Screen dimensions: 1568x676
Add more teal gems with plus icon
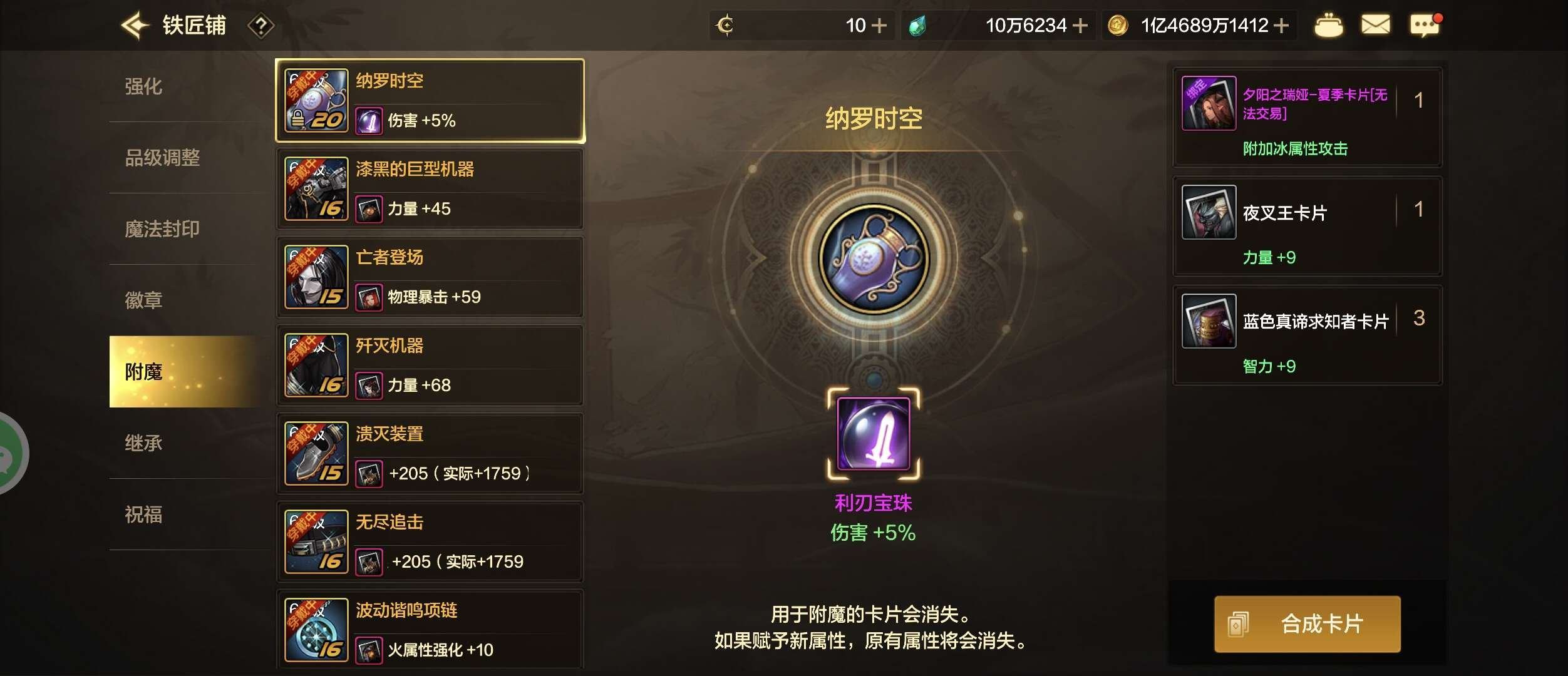[1080, 26]
